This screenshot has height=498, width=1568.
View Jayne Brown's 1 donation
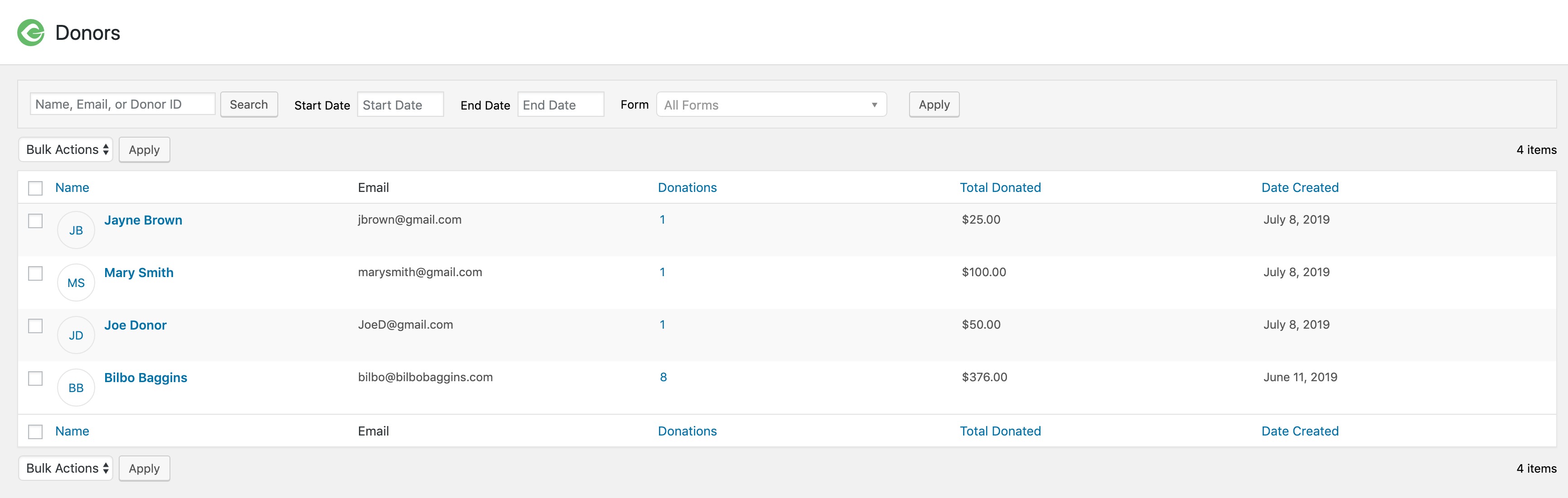662,220
